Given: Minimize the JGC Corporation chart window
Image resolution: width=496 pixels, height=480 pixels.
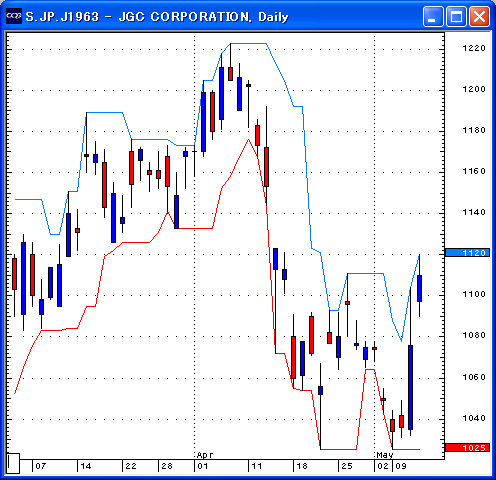Looking at the screenshot, I should [433, 16].
